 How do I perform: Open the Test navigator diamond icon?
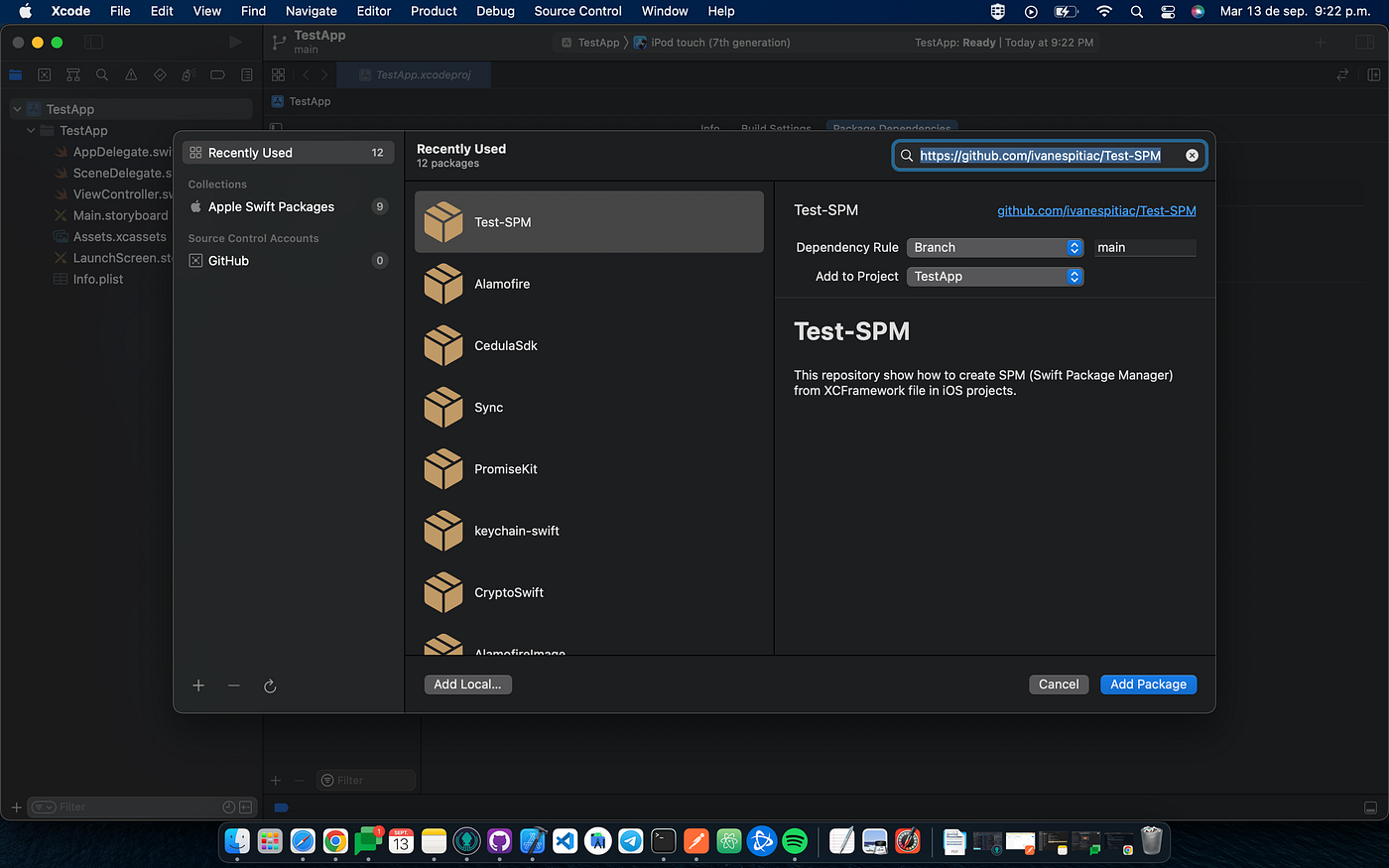[x=159, y=74]
